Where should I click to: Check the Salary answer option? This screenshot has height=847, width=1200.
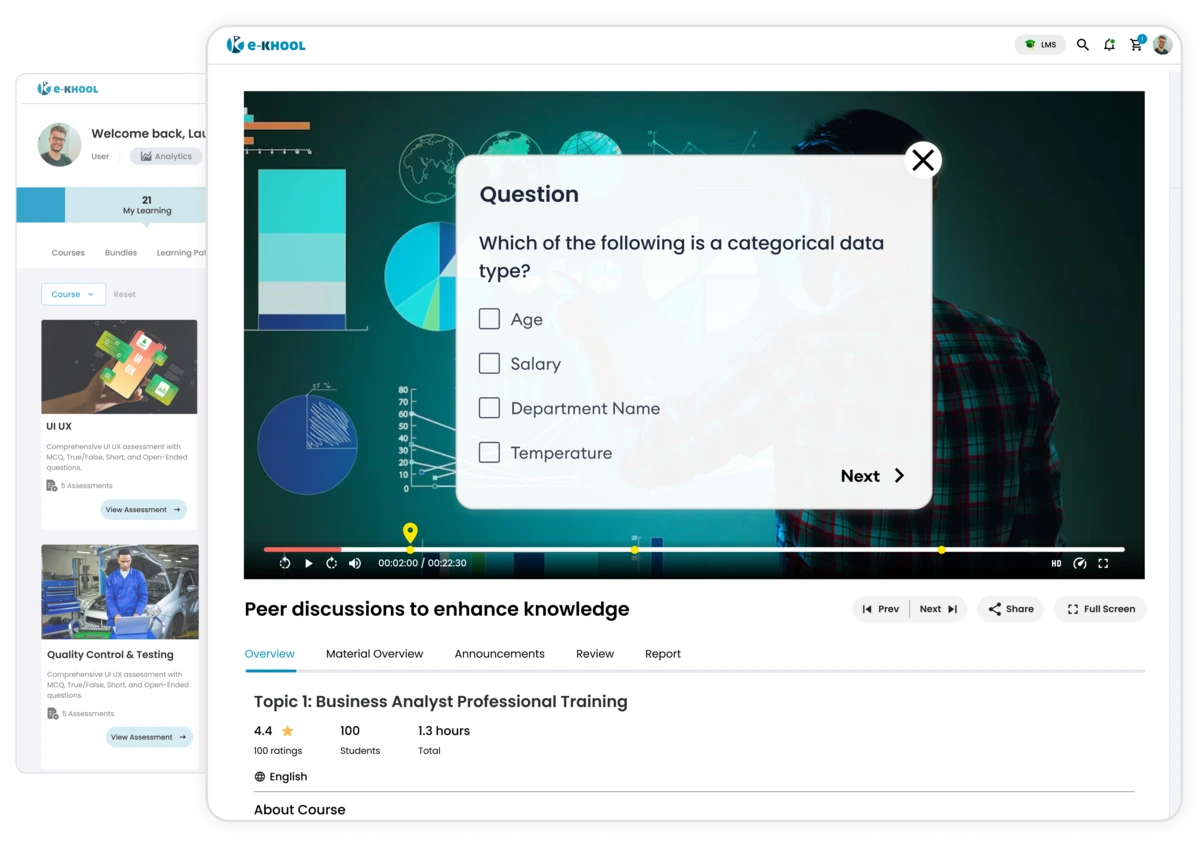(489, 363)
